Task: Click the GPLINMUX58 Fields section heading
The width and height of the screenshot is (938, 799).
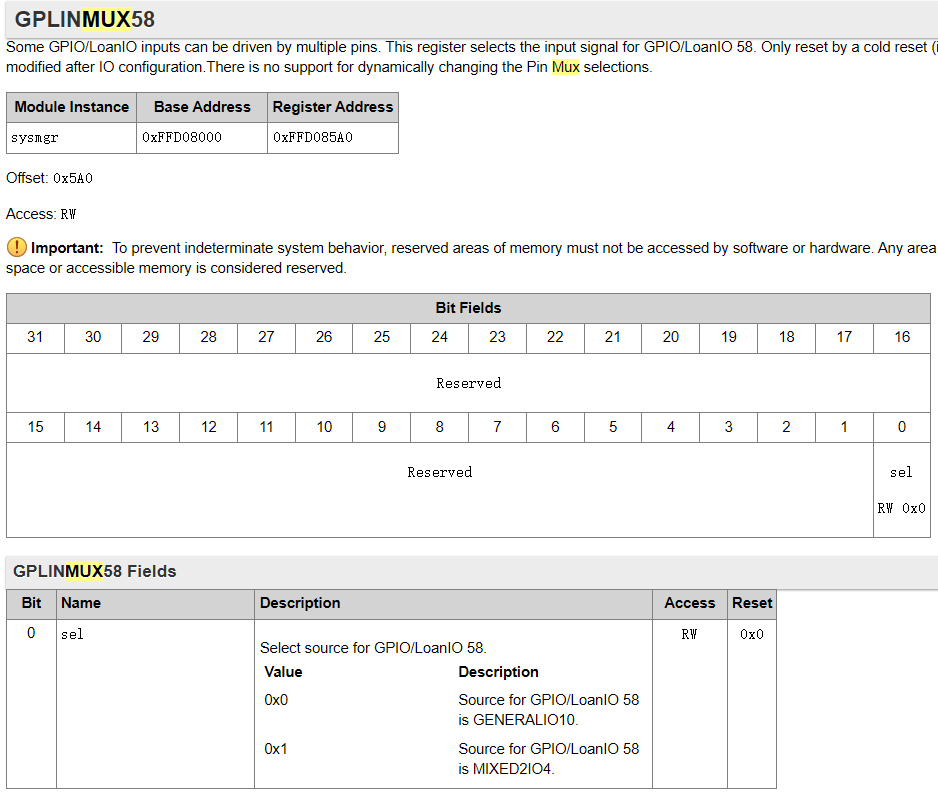Action: (x=95, y=571)
